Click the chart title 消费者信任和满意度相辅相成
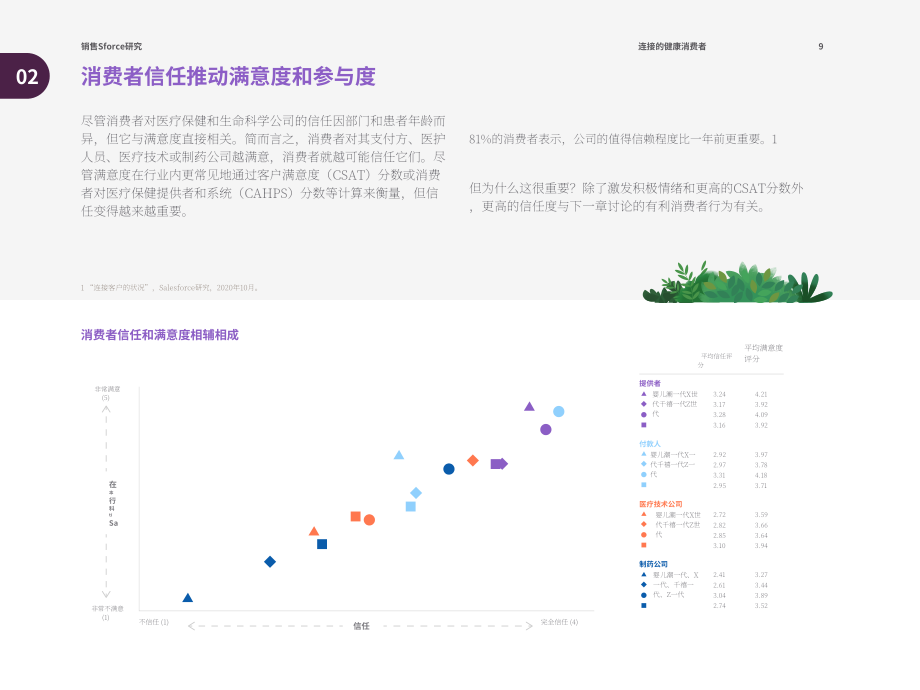 [x=160, y=335]
